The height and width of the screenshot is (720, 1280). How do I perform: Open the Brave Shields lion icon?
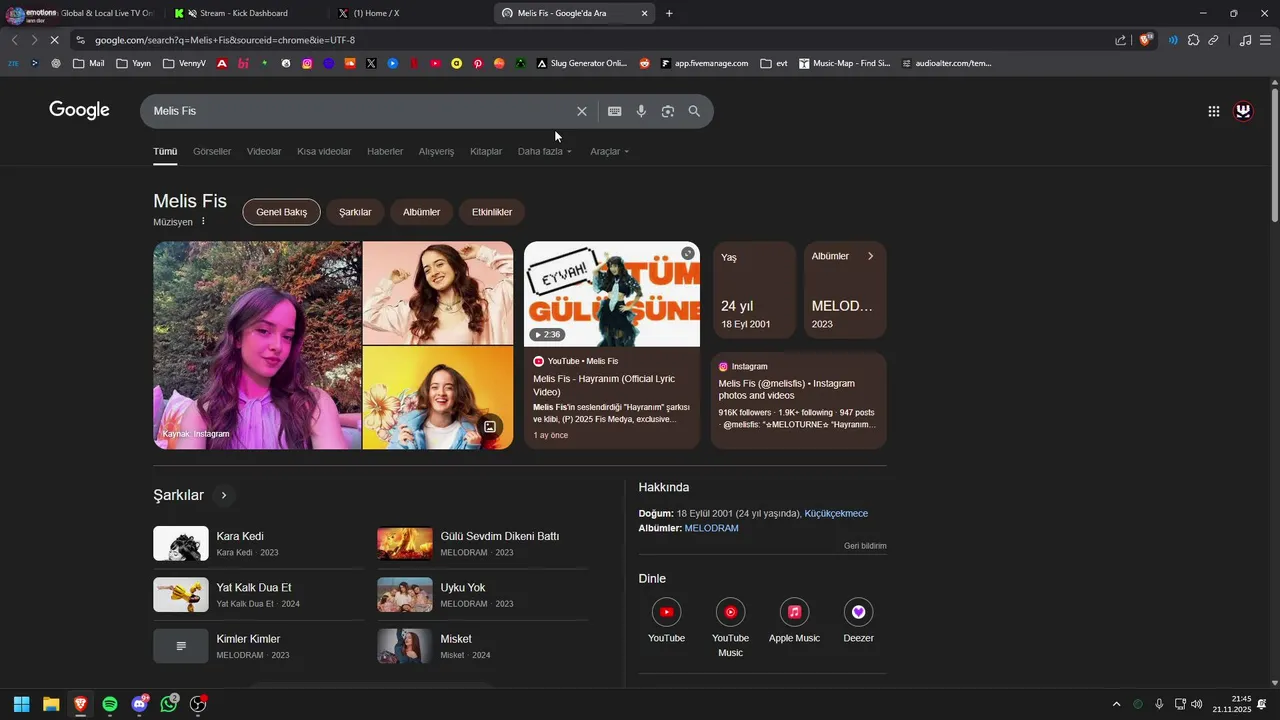1147,40
